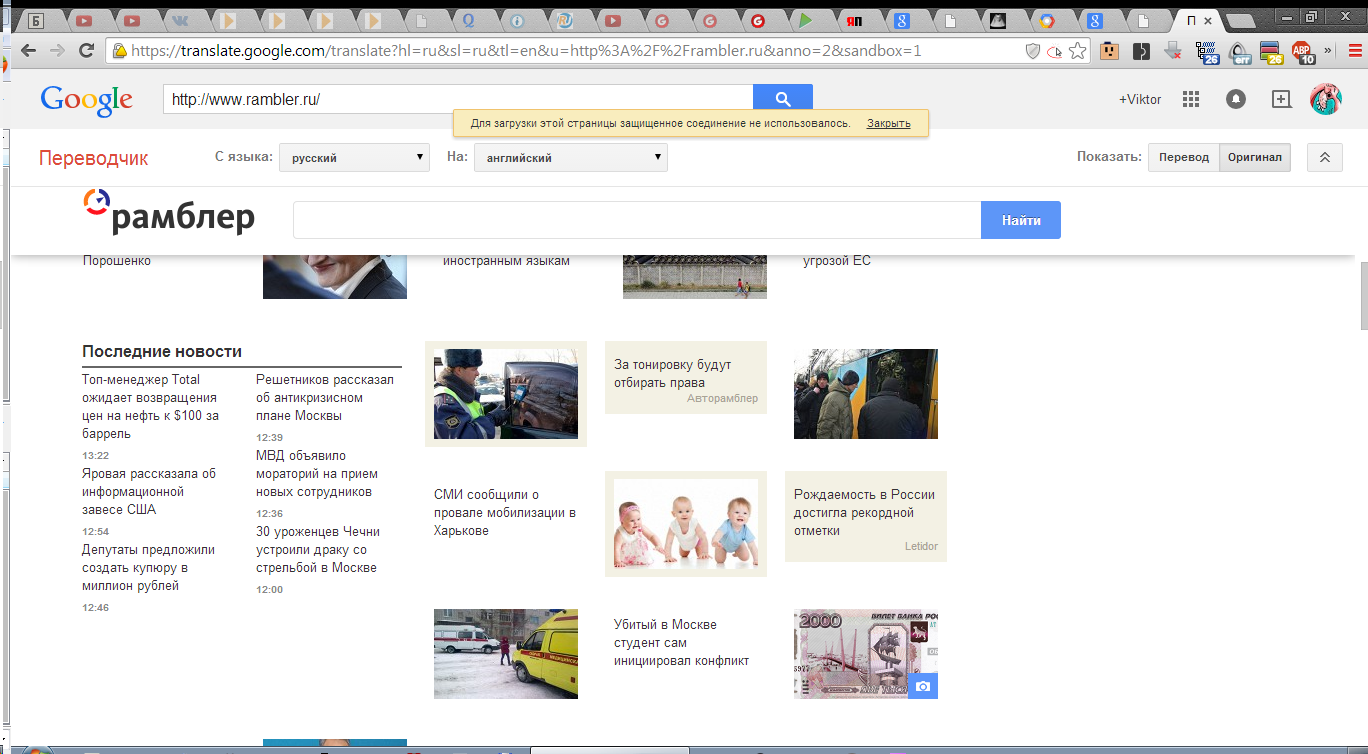Image resolution: width=1368 pixels, height=754 pixels.
Task: Open the download extension with red X
Action: click(x=1174, y=50)
